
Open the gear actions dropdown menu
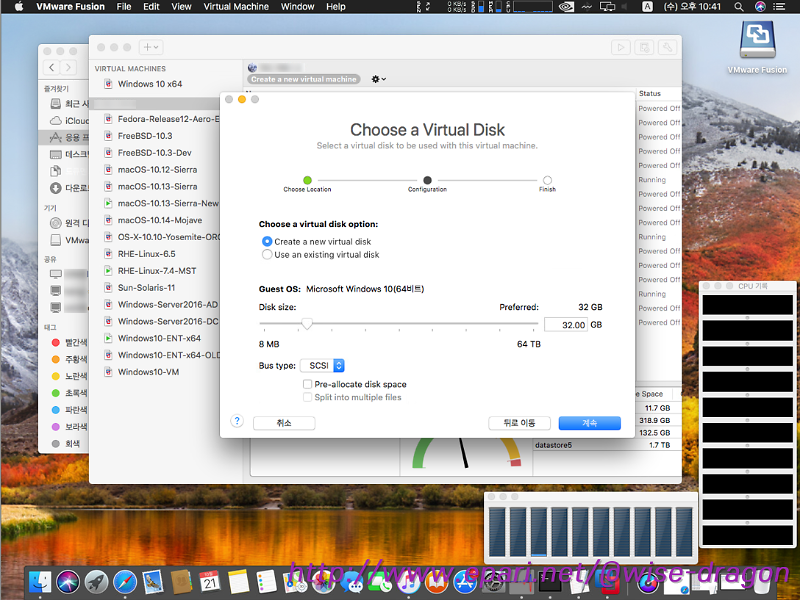(379, 79)
